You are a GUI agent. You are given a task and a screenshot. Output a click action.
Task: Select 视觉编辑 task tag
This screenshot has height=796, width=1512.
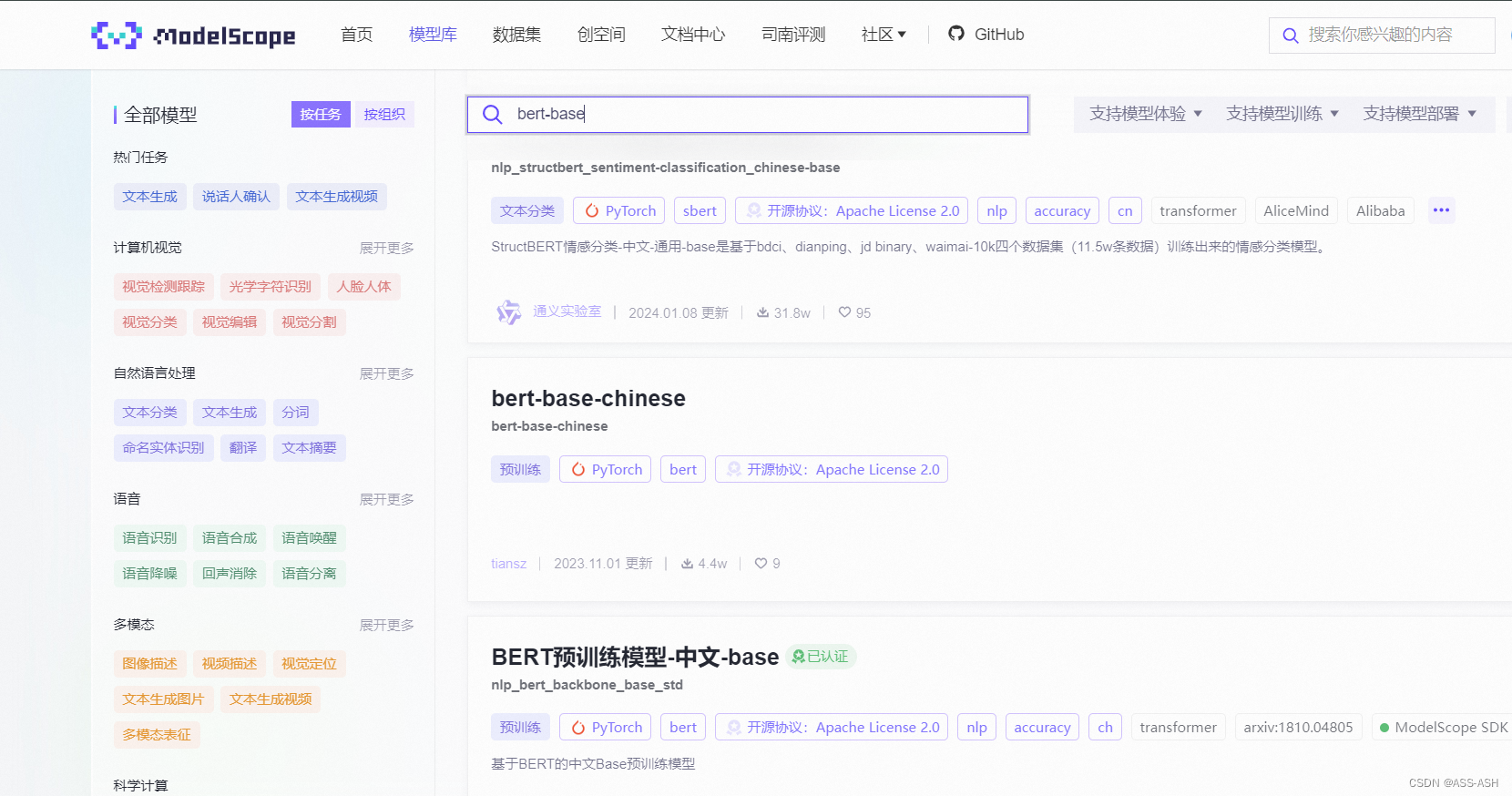tap(230, 322)
